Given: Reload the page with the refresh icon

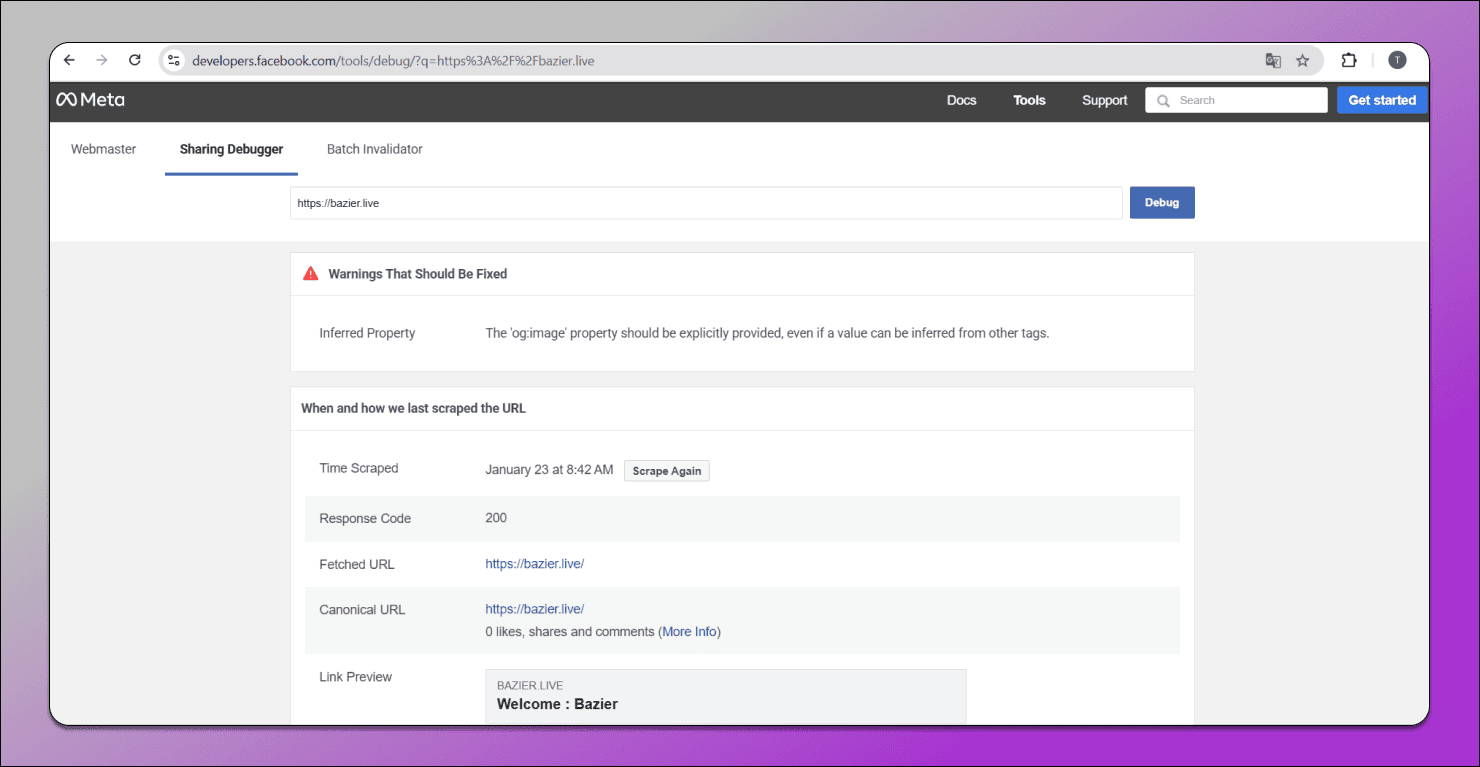Looking at the screenshot, I should (135, 60).
